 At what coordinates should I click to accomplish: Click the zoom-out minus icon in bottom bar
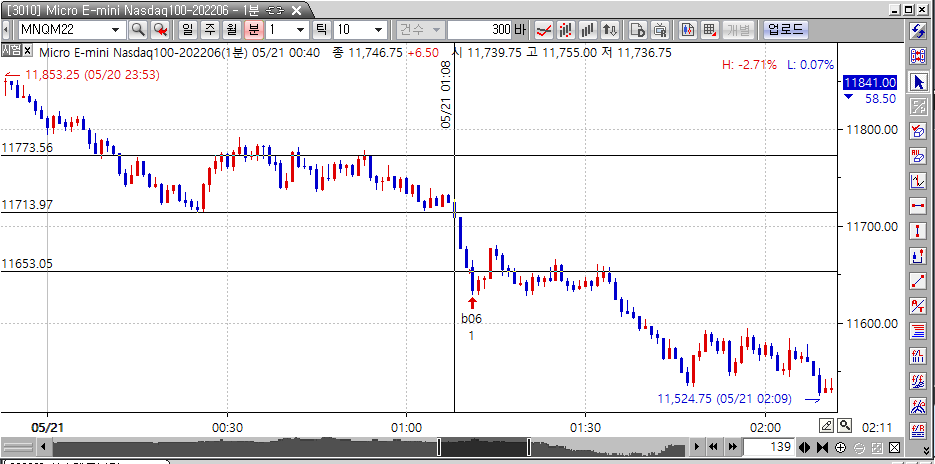[x=859, y=447]
